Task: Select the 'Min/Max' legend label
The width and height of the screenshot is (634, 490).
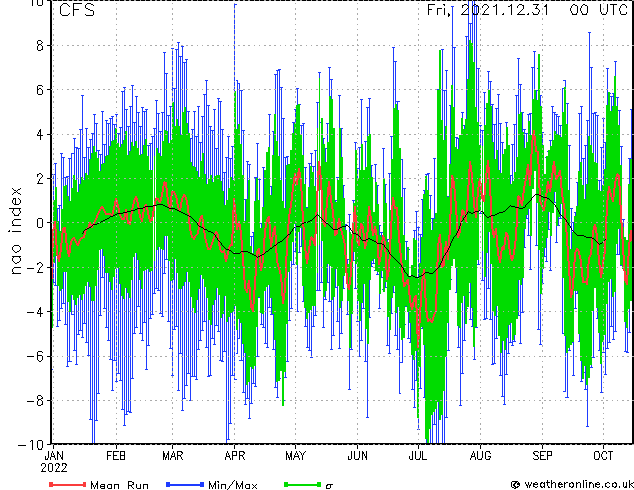Action: click(233, 485)
